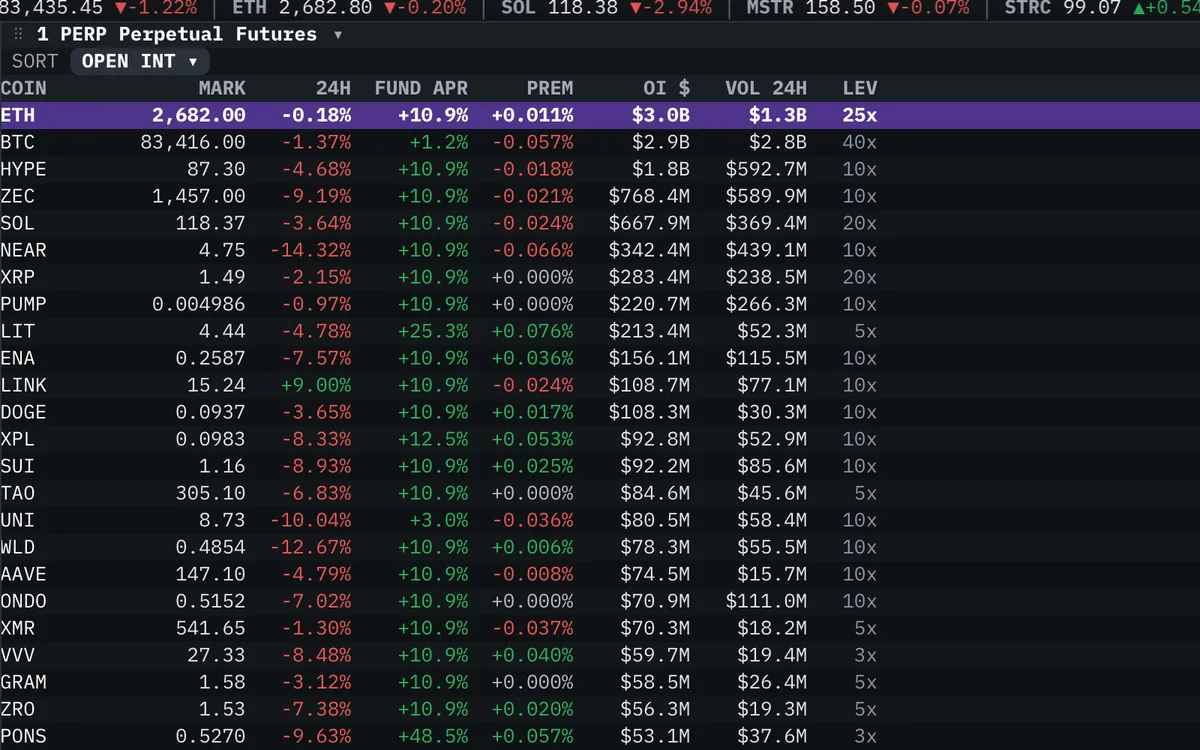
Task: Click NEAR's -14.32% 24H change
Action: pos(311,250)
